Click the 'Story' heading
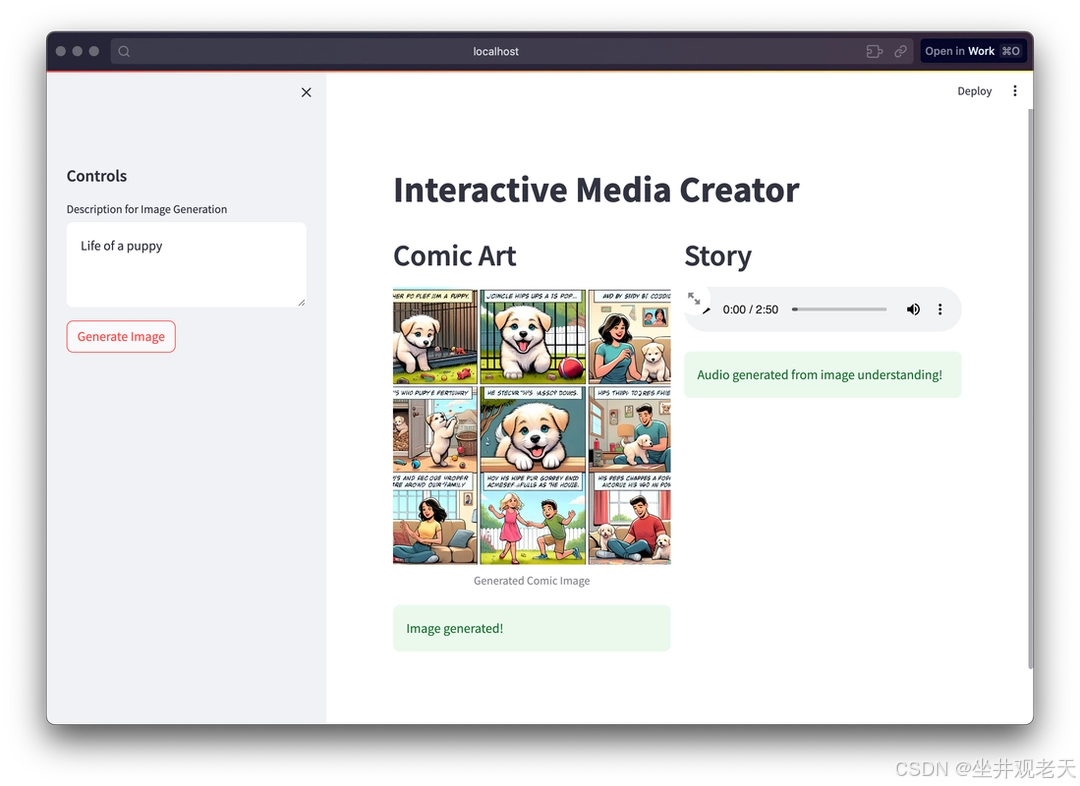1080x786 pixels. (718, 256)
